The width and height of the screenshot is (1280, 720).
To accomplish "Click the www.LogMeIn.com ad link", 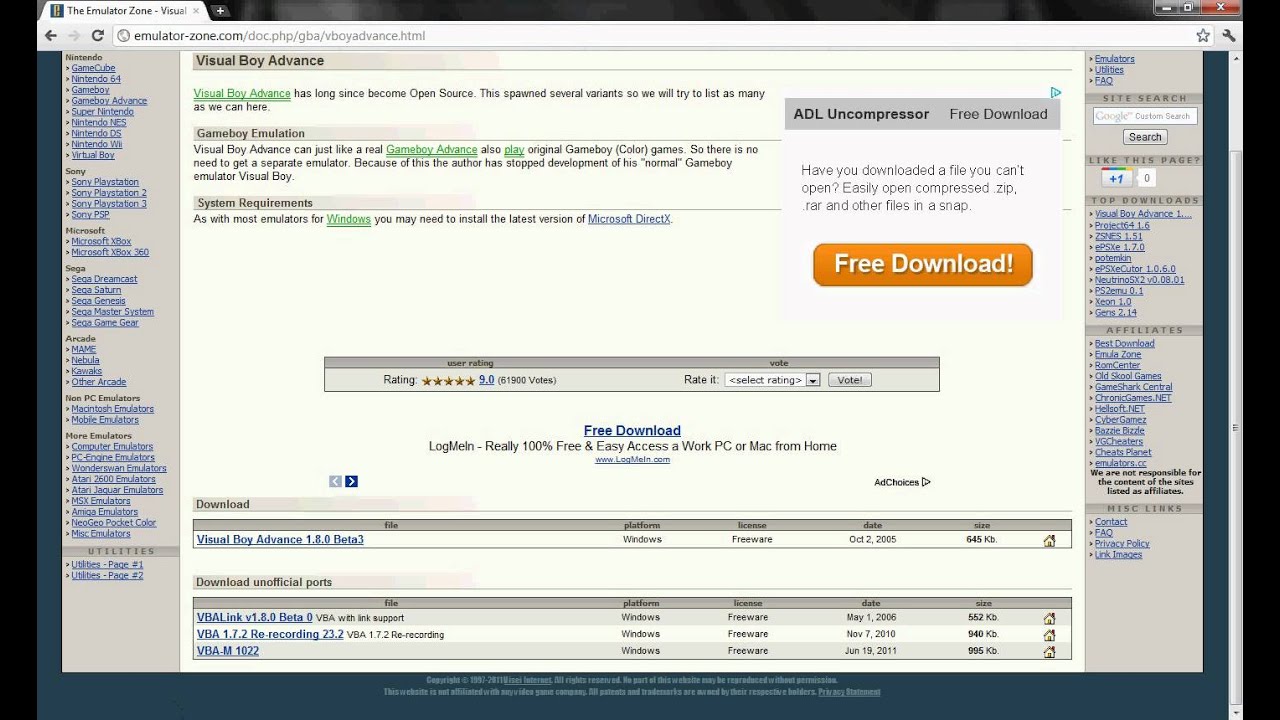I will 632,460.
